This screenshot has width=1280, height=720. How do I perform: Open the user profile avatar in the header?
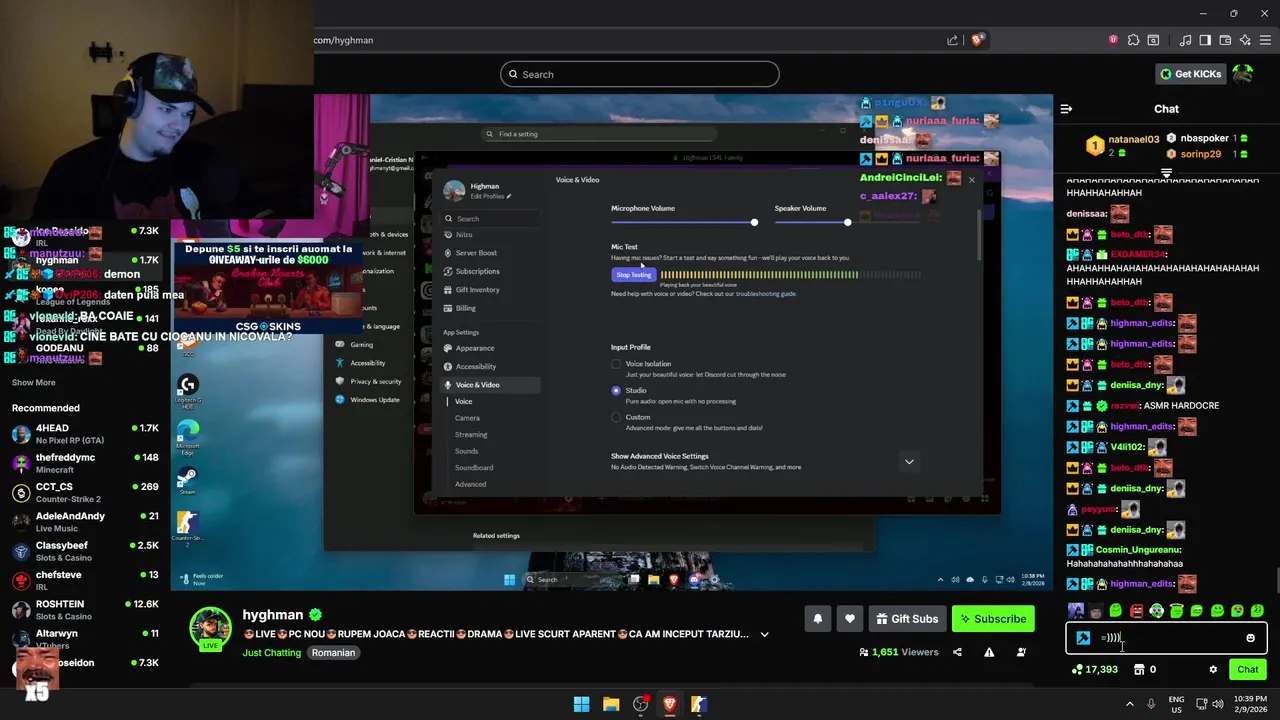coord(1243,74)
